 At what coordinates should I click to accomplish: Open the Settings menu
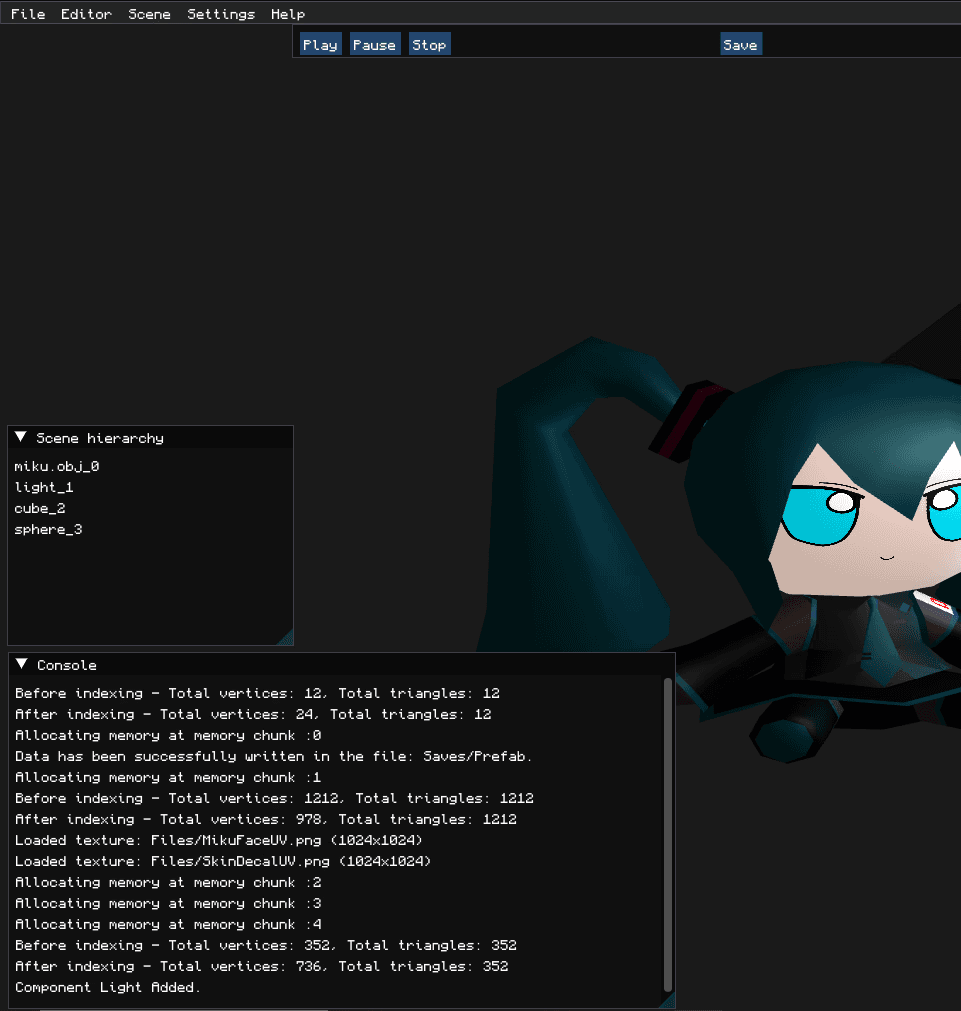[x=221, y=14]
